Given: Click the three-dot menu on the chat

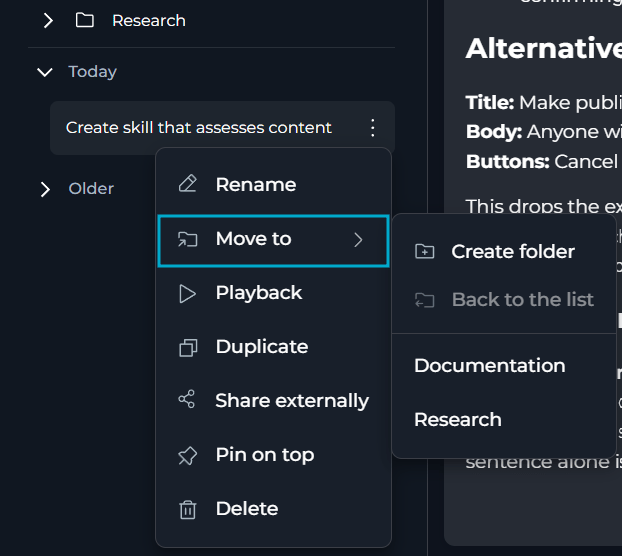Looking at the screenshot, I should [372, 128].
